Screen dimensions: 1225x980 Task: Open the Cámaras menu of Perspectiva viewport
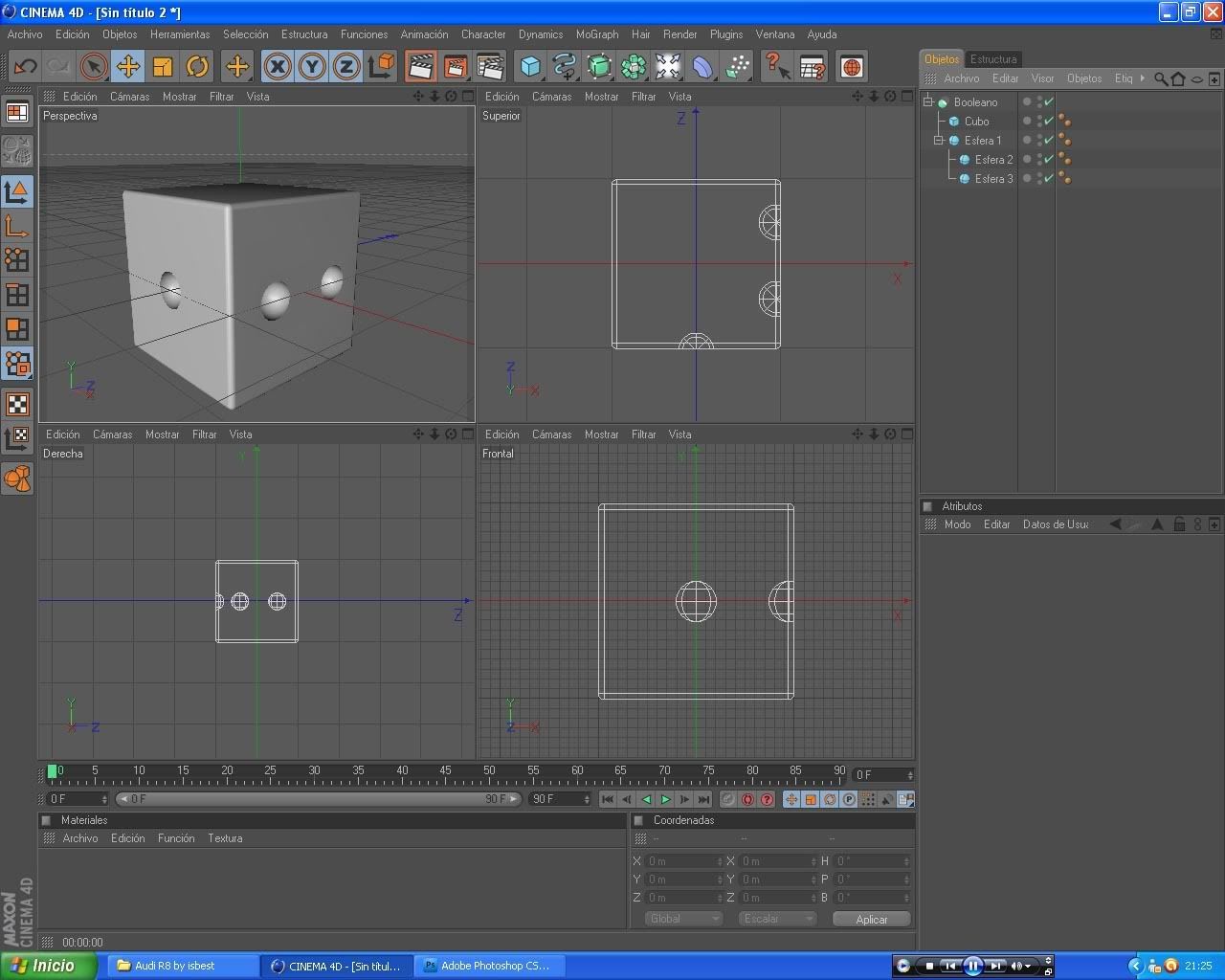pyautogui.click(x=129, y=97)
